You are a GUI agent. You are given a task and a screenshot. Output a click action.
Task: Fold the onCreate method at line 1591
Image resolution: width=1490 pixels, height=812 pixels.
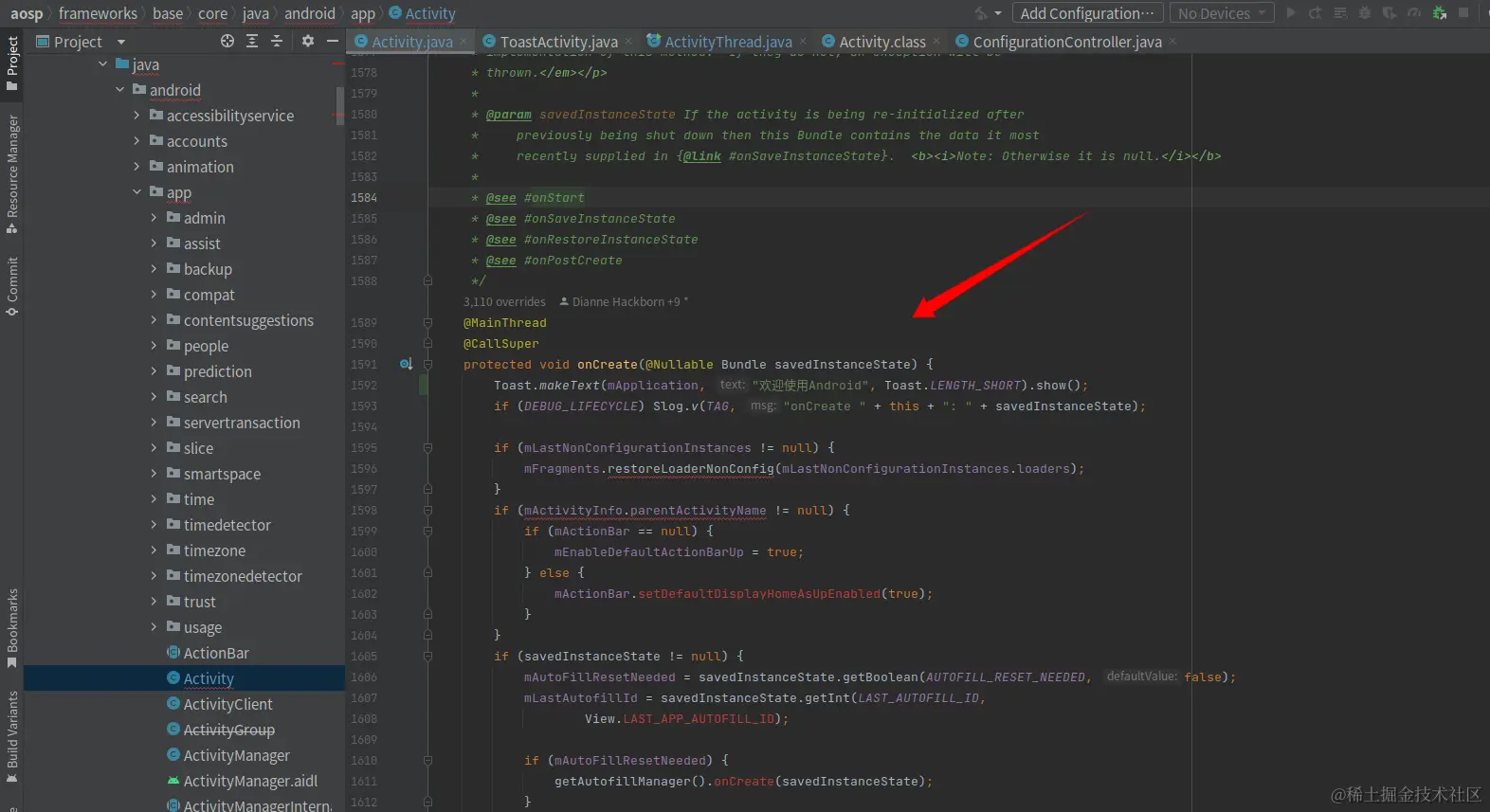(x=427, y=364)
